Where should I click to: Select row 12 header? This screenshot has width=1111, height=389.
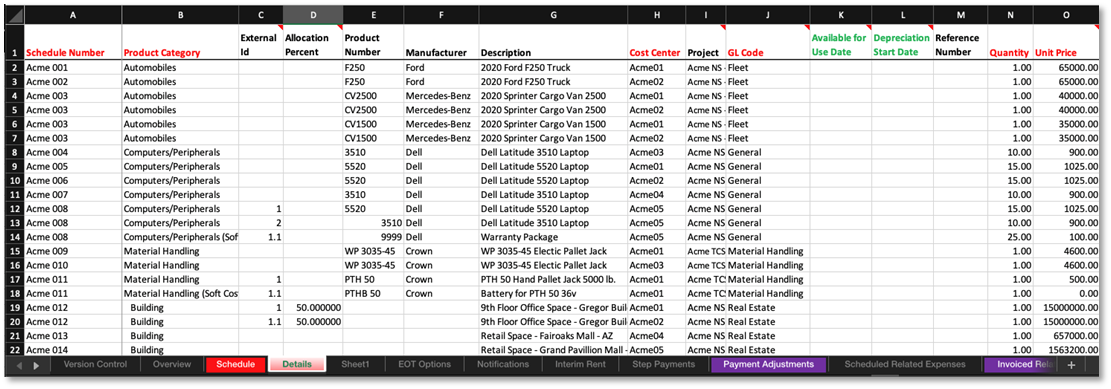tap(16, 209)
